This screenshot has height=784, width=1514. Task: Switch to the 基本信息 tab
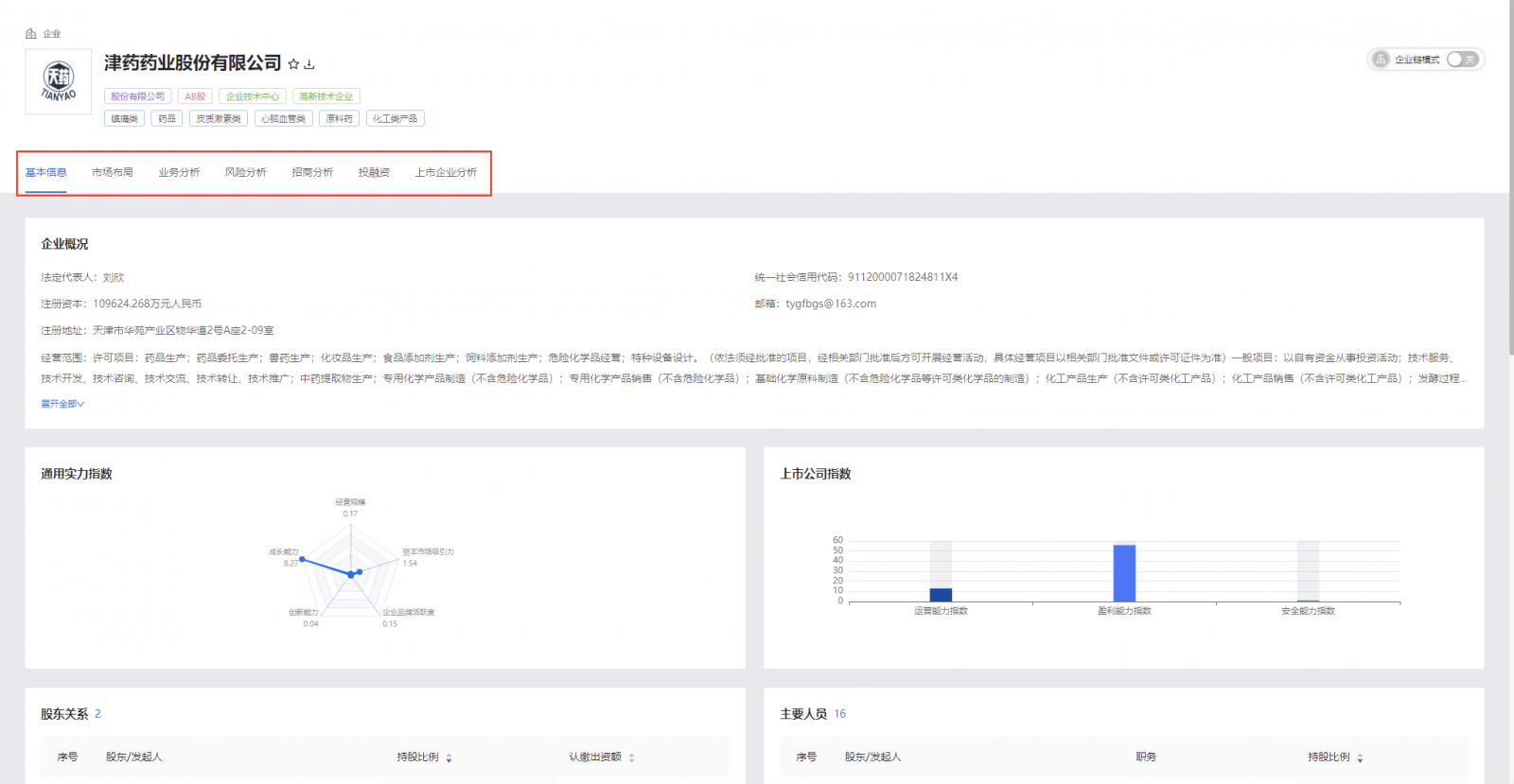(46, 172)
